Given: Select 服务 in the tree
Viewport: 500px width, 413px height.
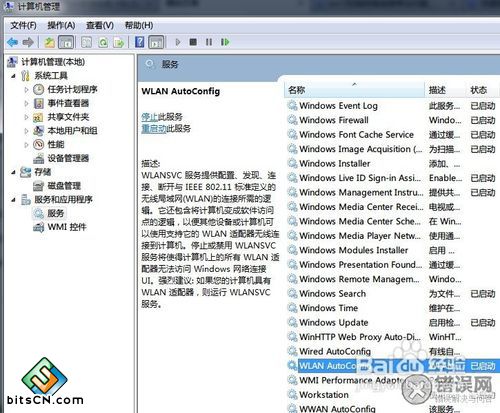Looking at the screenshot, I should click(x=56, y=213).
